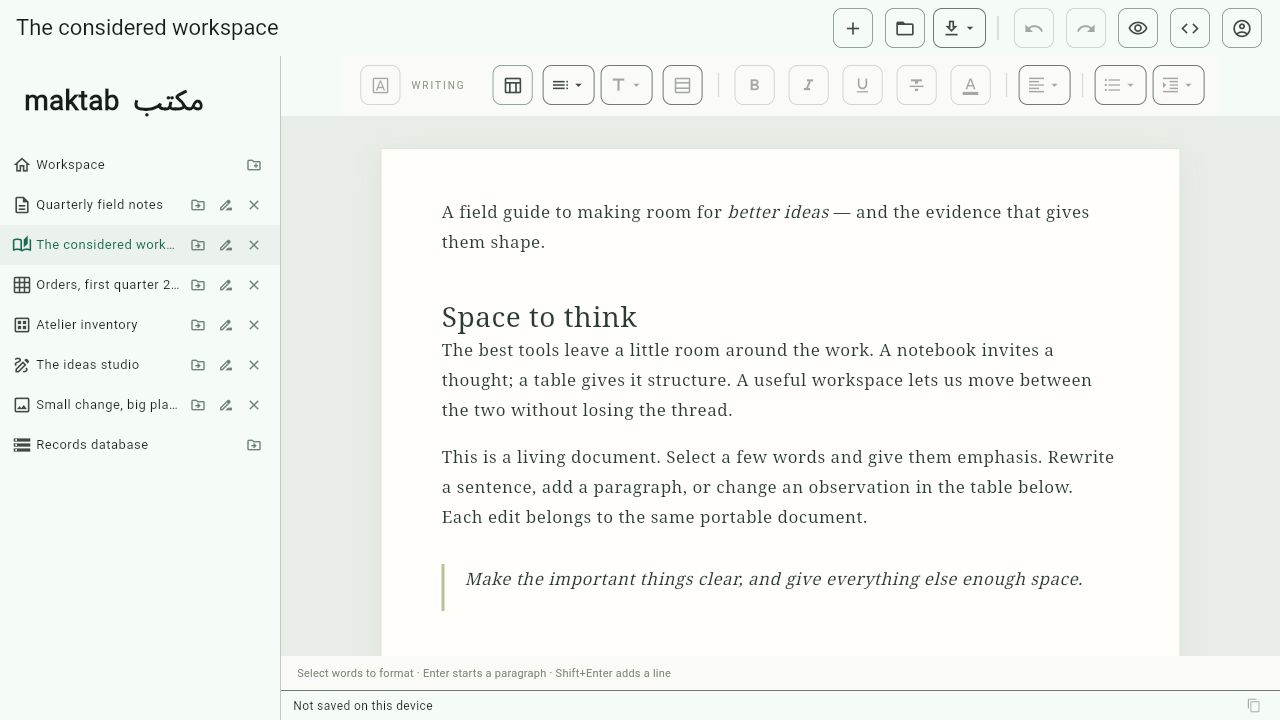The width and height of the screenshot is (1280, 720).
Task: Open the folder button in the top bar
Action: tap(905, 28)
